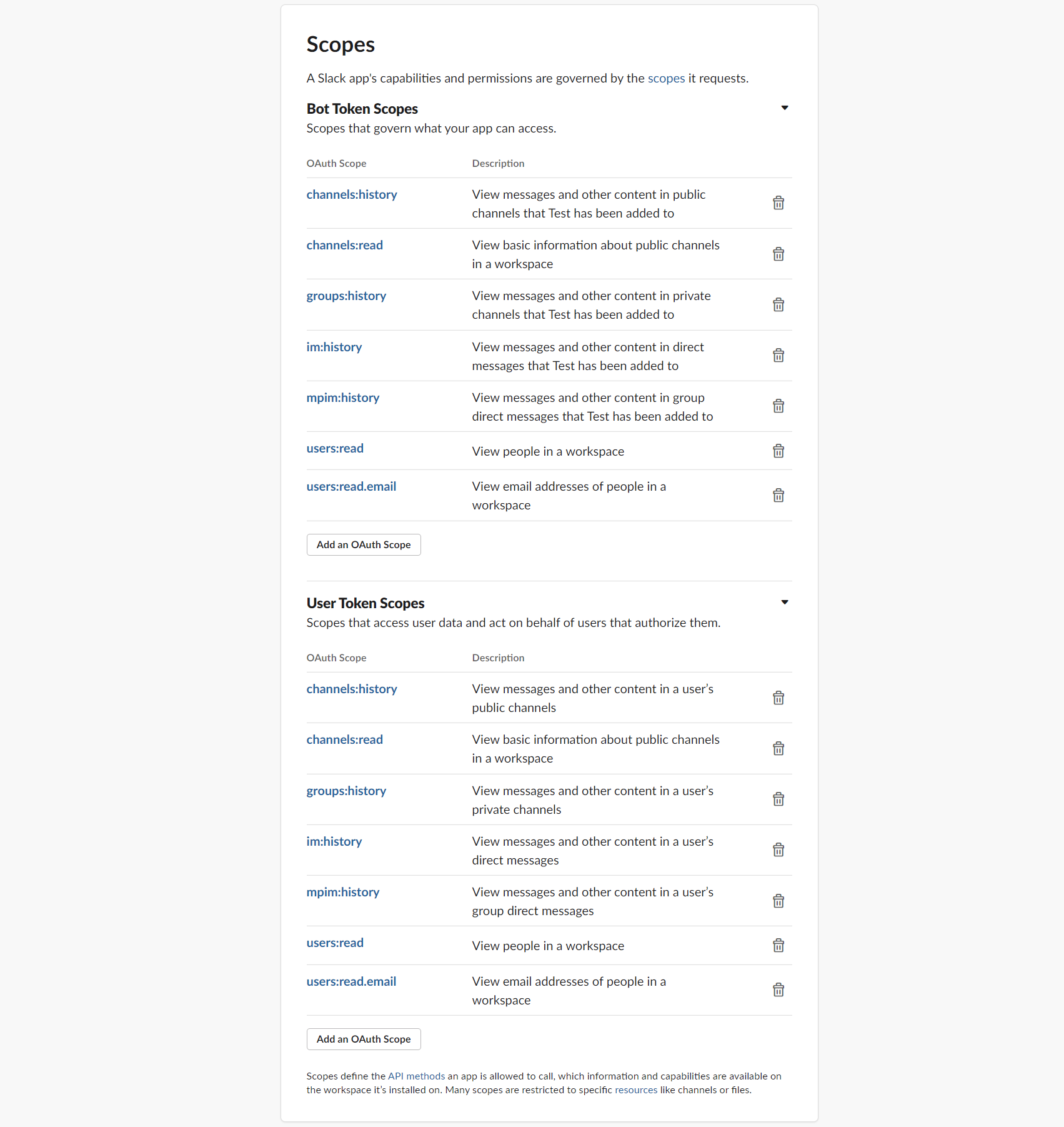1064x1127 pixels.
Task: Open the users:read bot scope link
Action: click(335, 448)
